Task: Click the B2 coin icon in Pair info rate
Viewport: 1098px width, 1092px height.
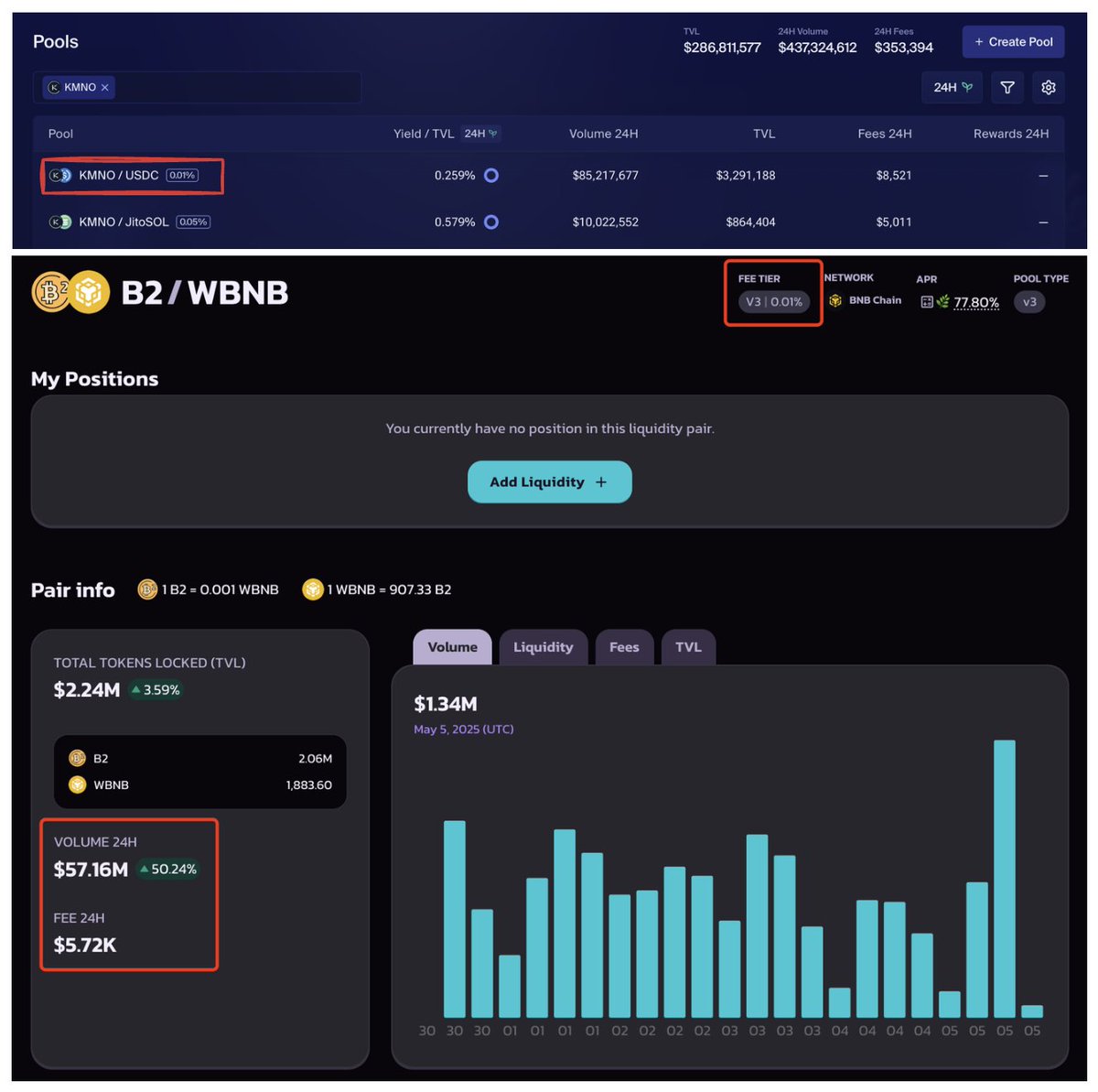Action: tap(147, 589)
